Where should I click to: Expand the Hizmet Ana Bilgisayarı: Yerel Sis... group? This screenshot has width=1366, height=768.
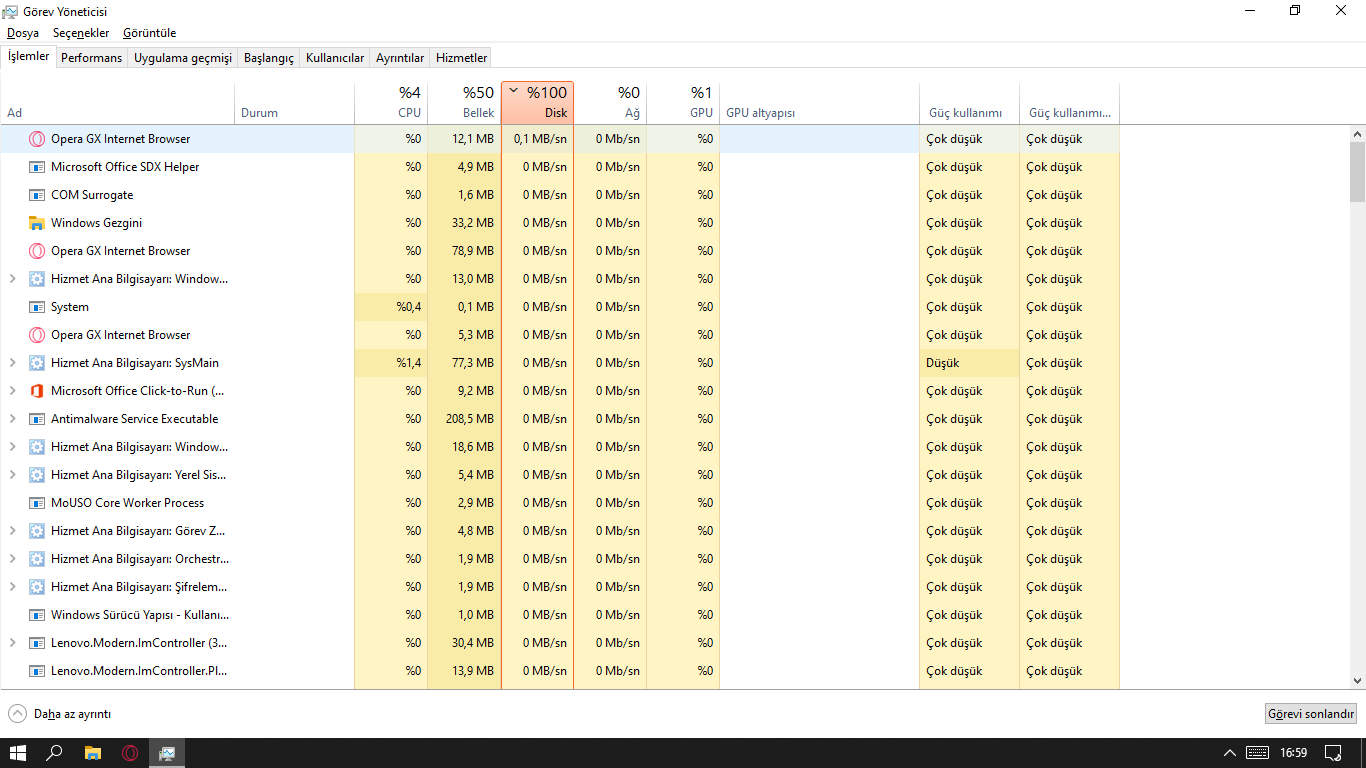(12, 475)
